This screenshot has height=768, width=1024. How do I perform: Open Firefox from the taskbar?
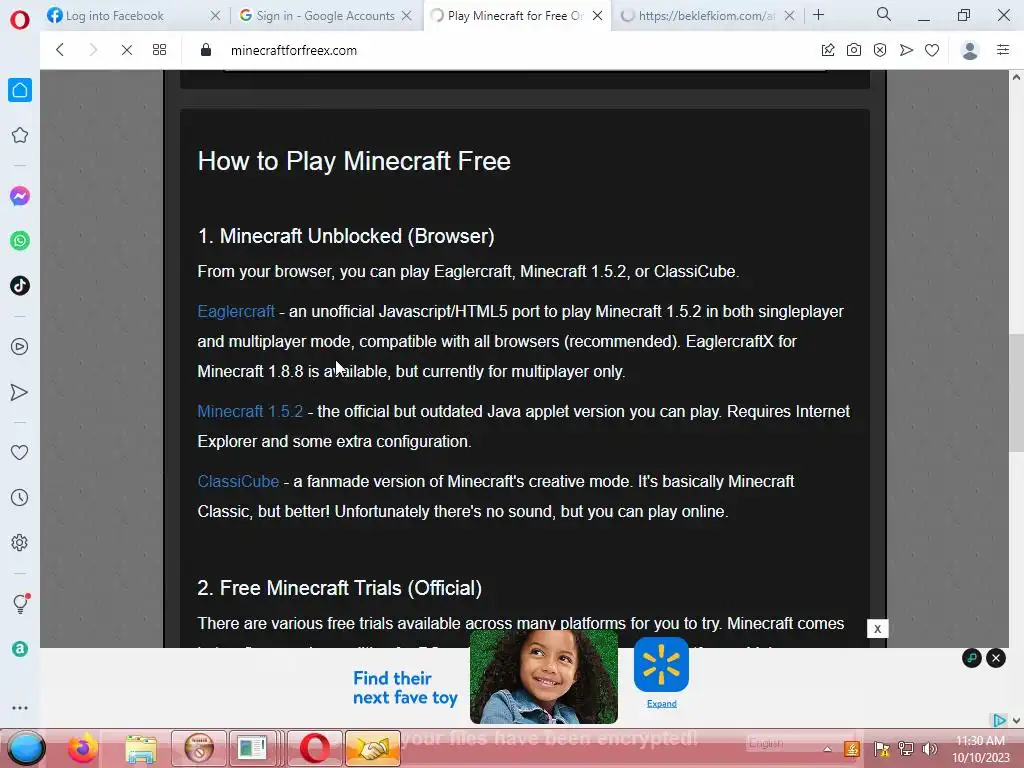[83, 748]
